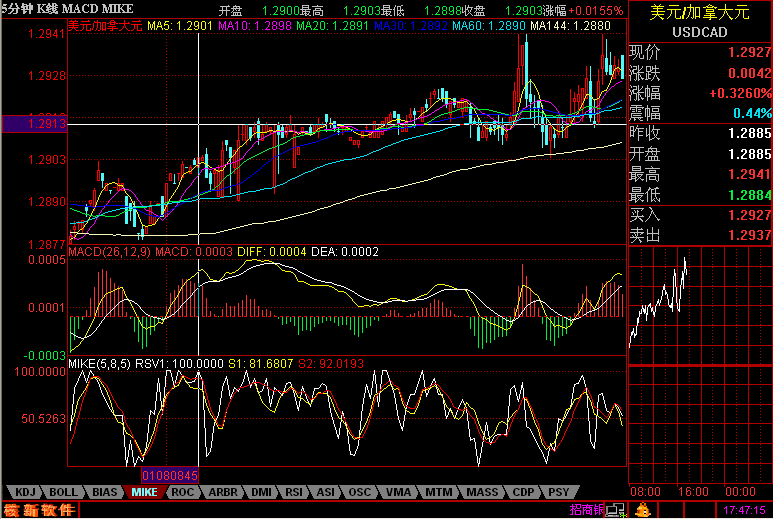
Task: Click the 开盘 1.2885 row in quote panel
Action: tap(700, 154)
